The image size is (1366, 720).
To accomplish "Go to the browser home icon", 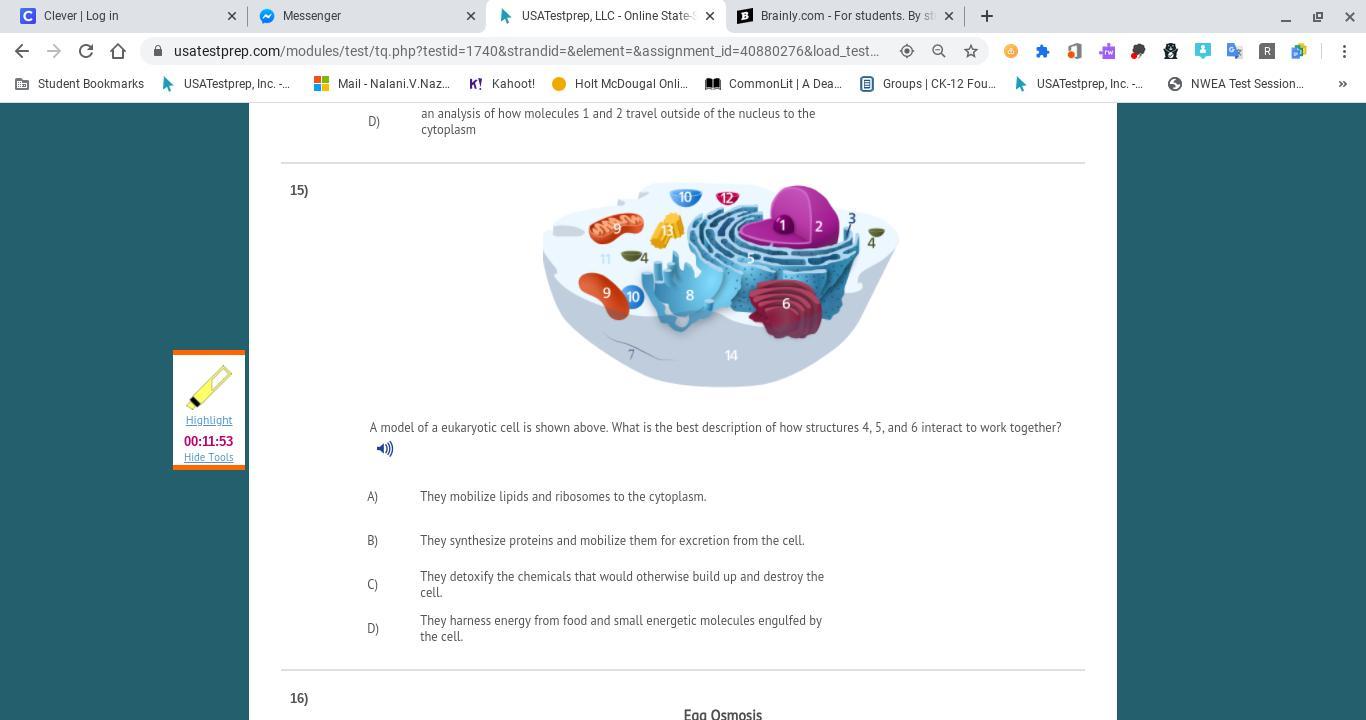I will click(118, 51).
